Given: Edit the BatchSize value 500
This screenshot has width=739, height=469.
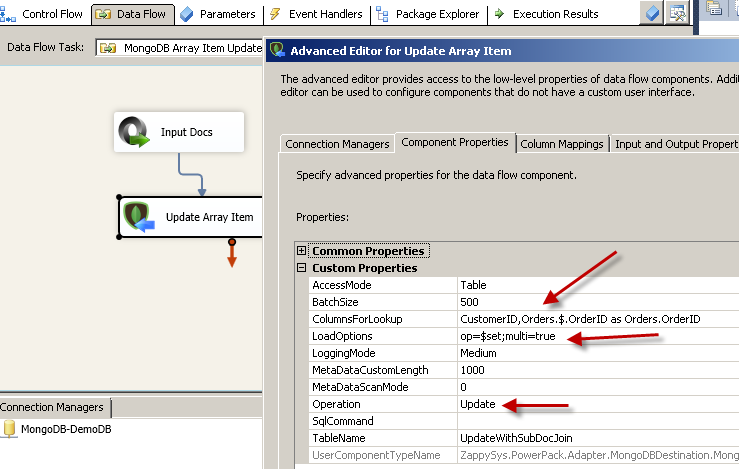Looking at the screenshot, I should [469, 302].
